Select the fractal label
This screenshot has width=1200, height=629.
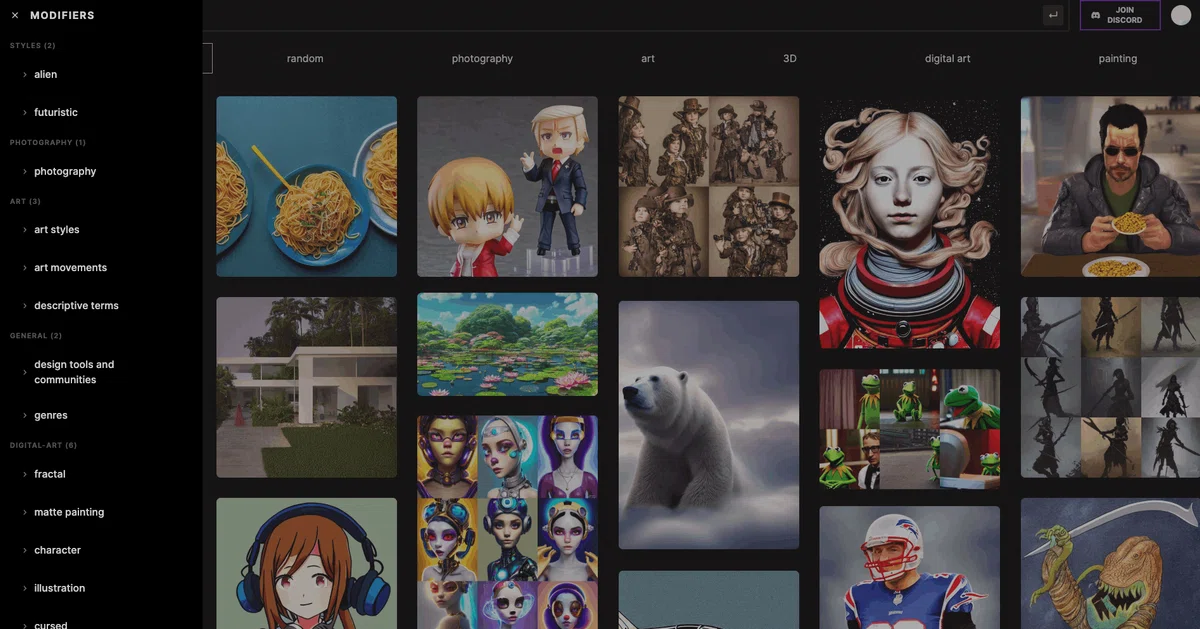click(x=50, y=475)
